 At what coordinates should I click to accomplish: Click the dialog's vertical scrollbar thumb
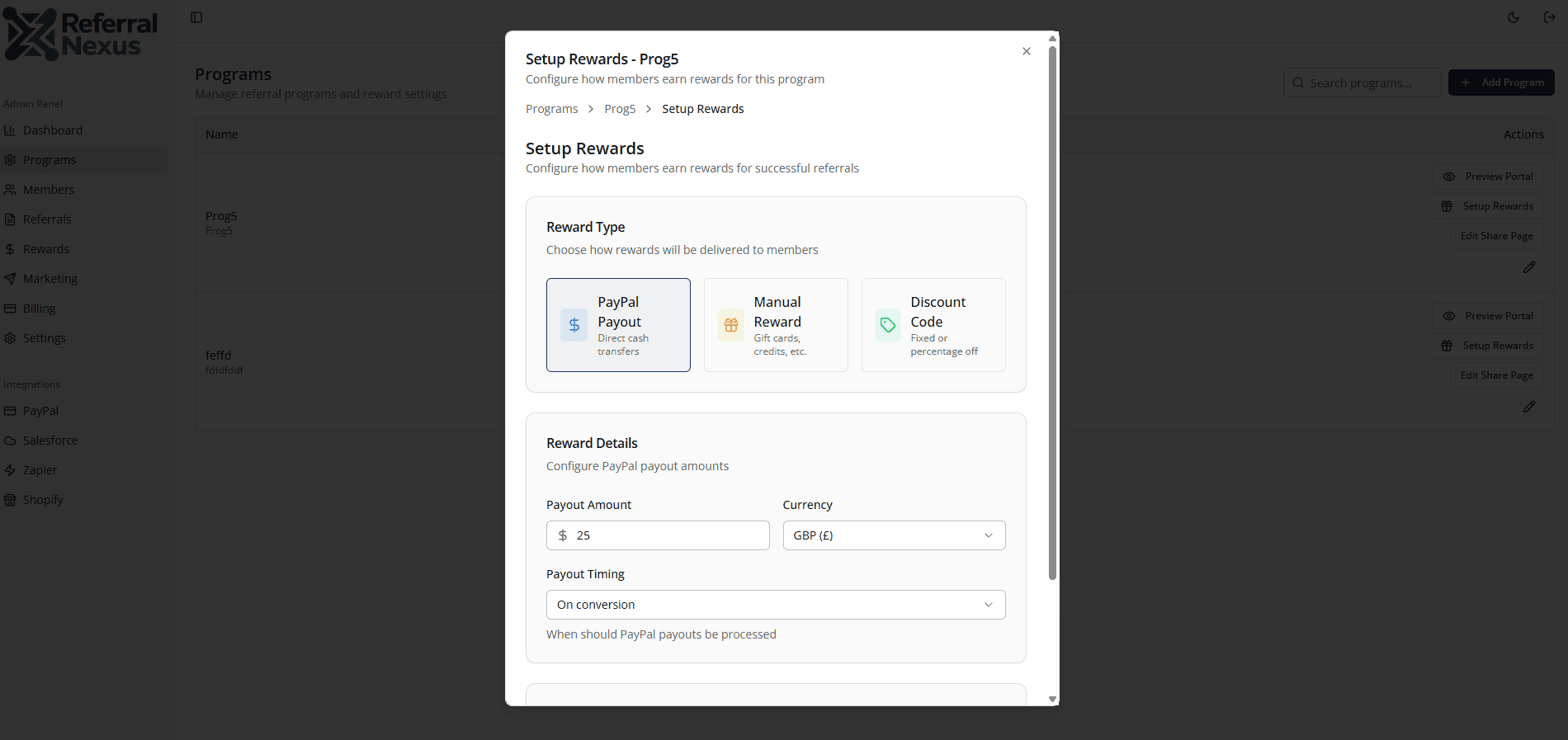[x=1052, y=313]
